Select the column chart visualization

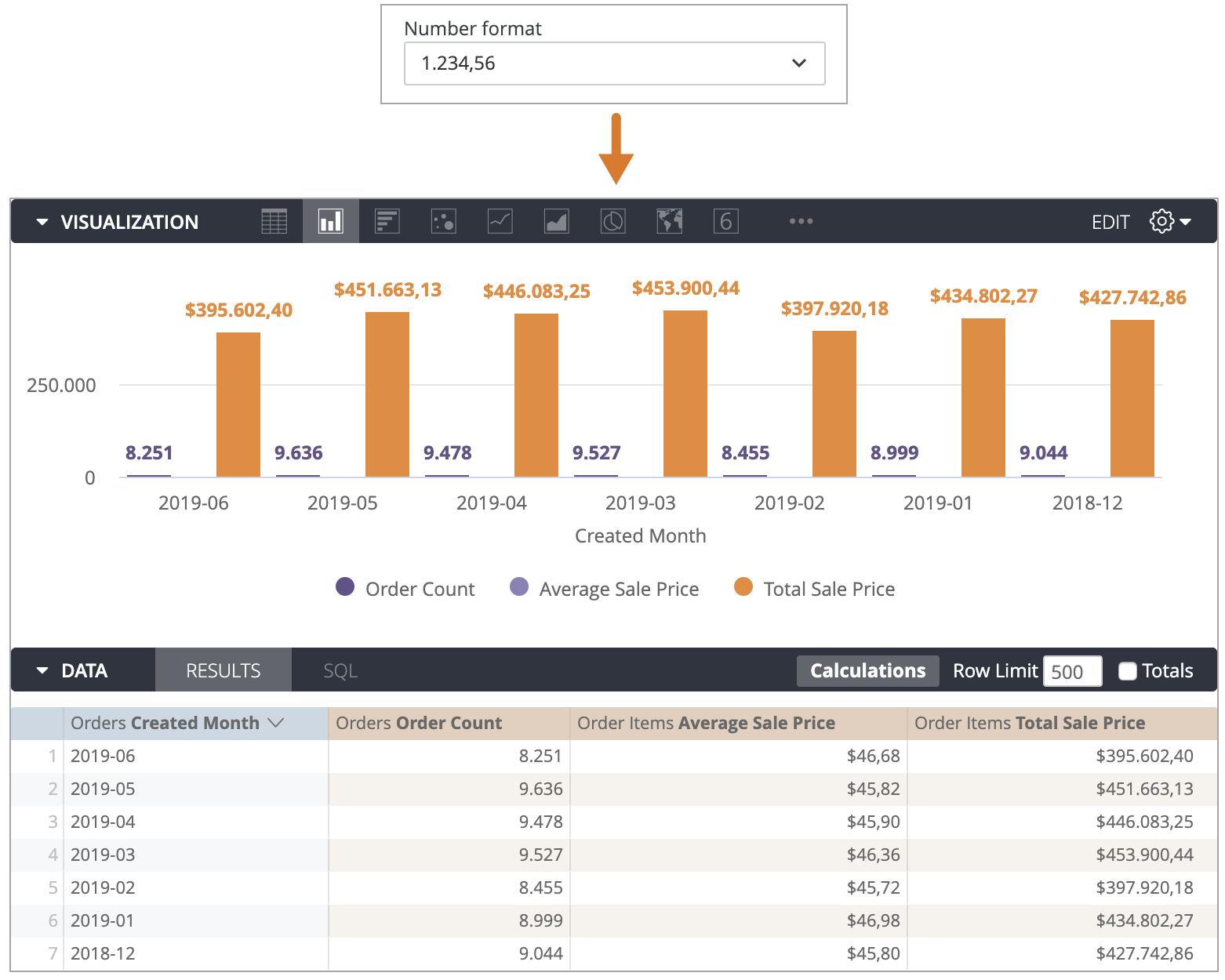(x=330, y=221)
